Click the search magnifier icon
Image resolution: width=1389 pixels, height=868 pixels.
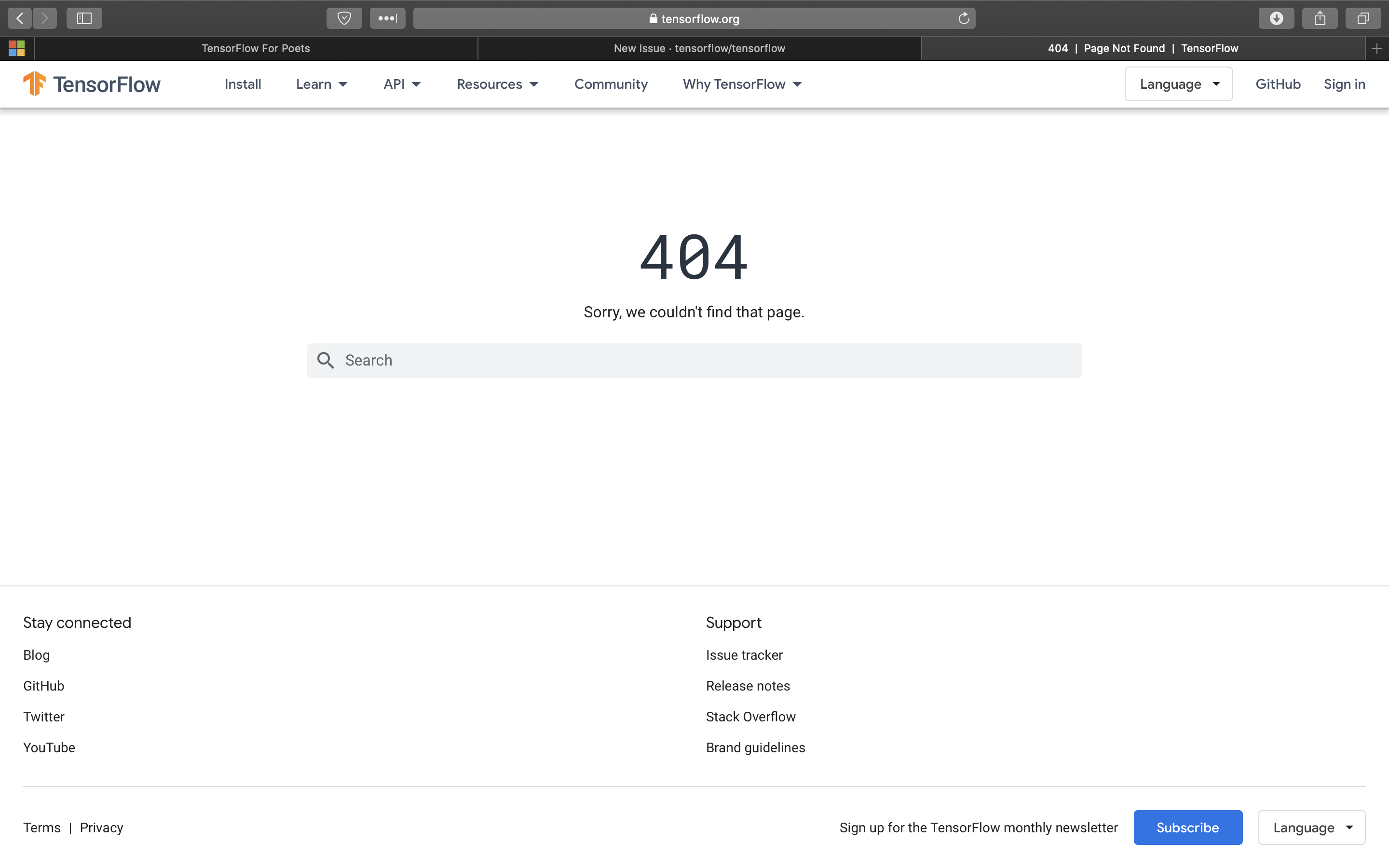(326, 360)
